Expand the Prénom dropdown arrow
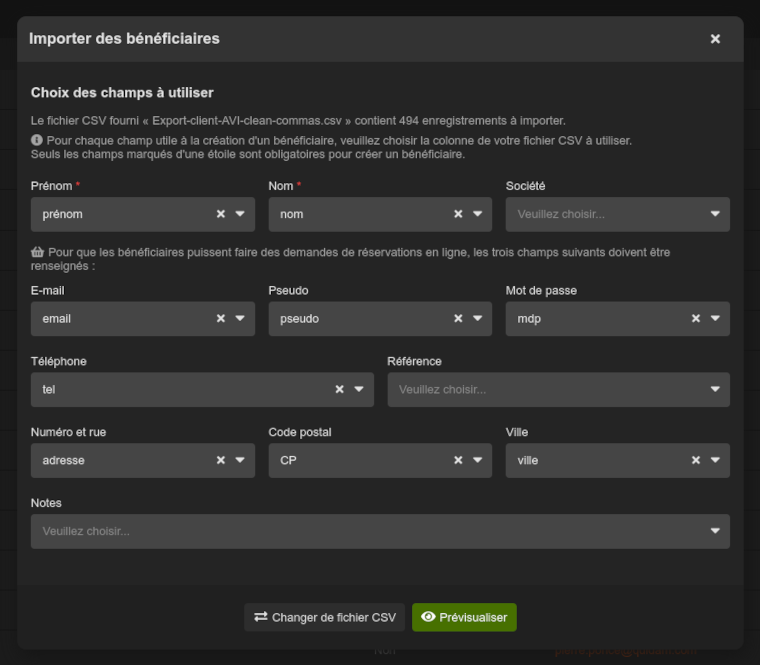The width and height of the screenshot is (760, 665). point(240,214)
